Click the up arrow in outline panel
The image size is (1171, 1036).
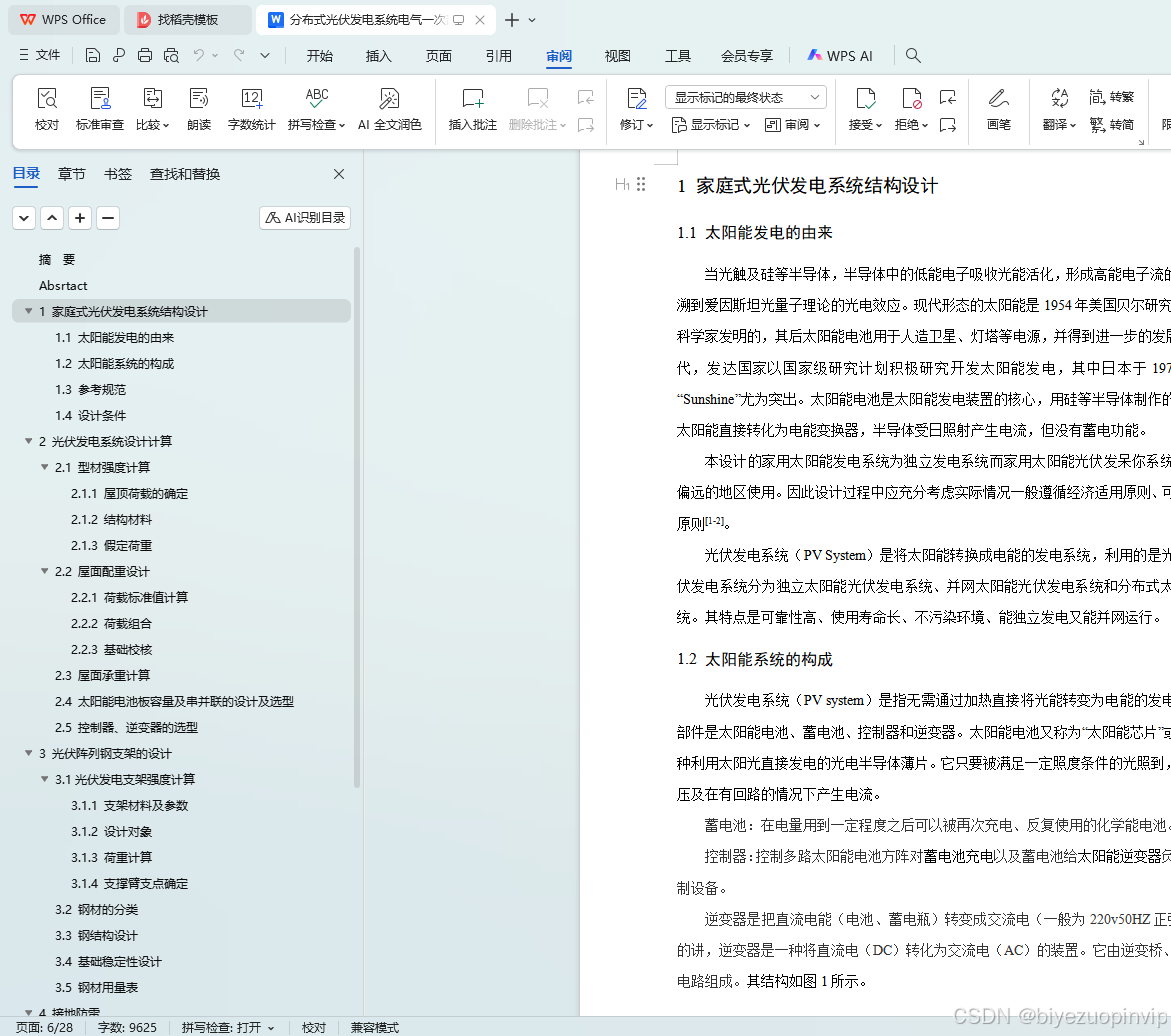52,218
